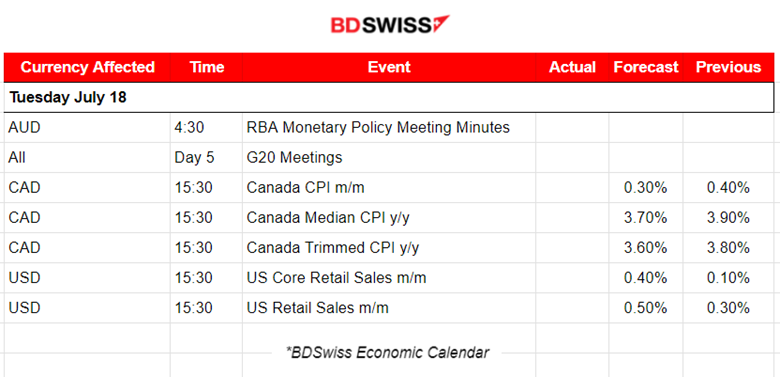780x377 pixels.
Task: Click the US Core Retail Sales m/m event
Action: point(336,278)
